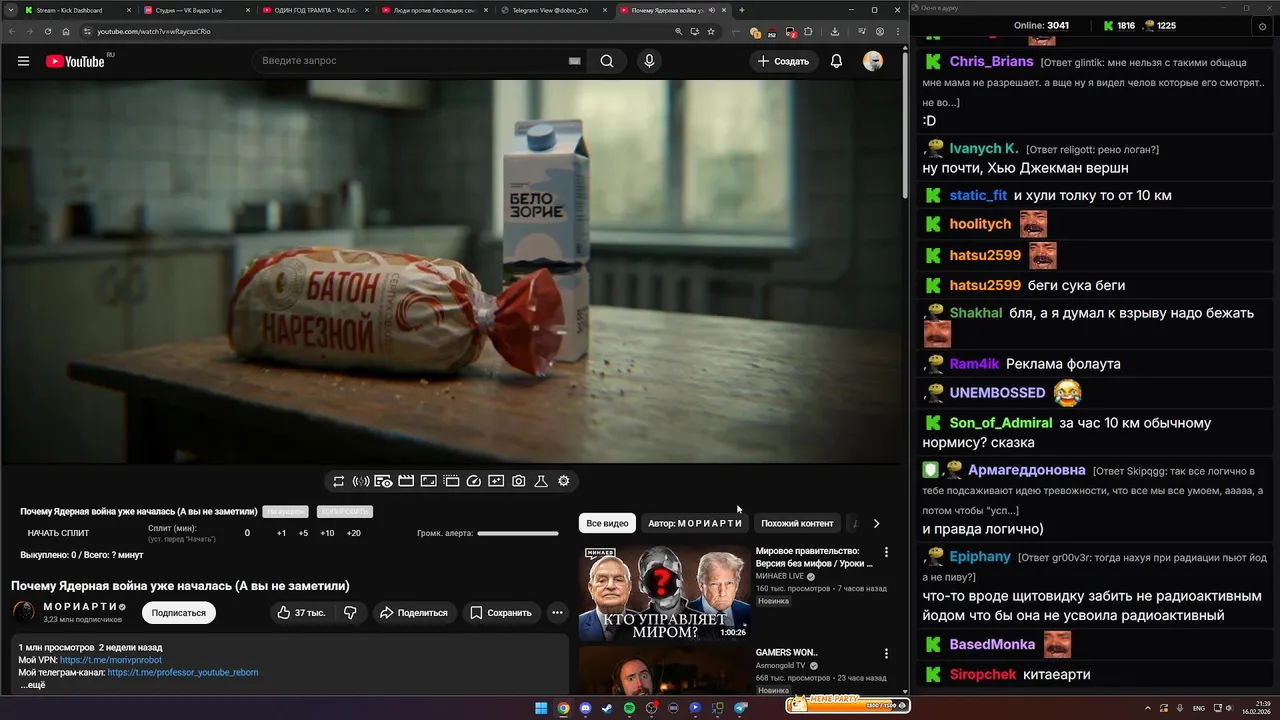Open the flask experiments icon
This screenshot has height=720, width=1280.
[541, 481]
